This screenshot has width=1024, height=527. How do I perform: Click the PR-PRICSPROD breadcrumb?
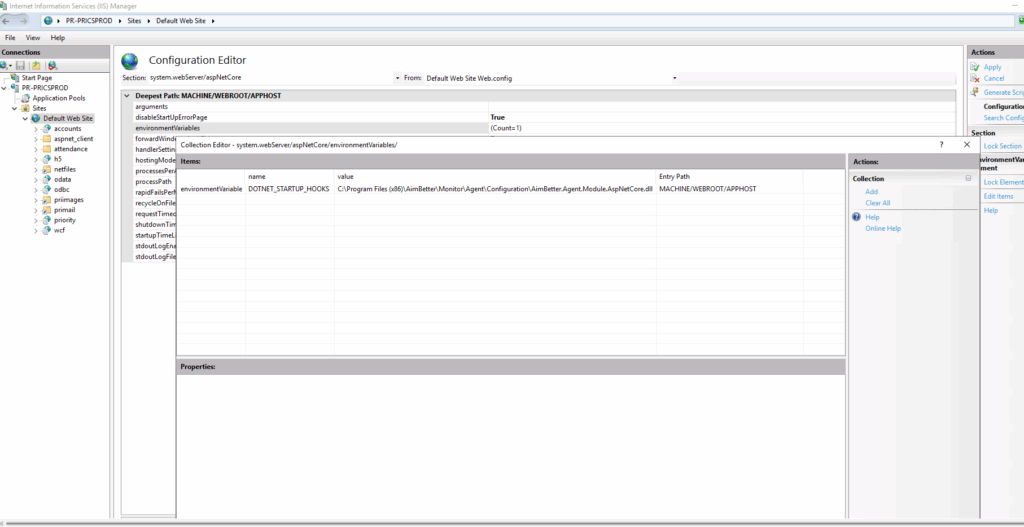[x=89, y=21]
